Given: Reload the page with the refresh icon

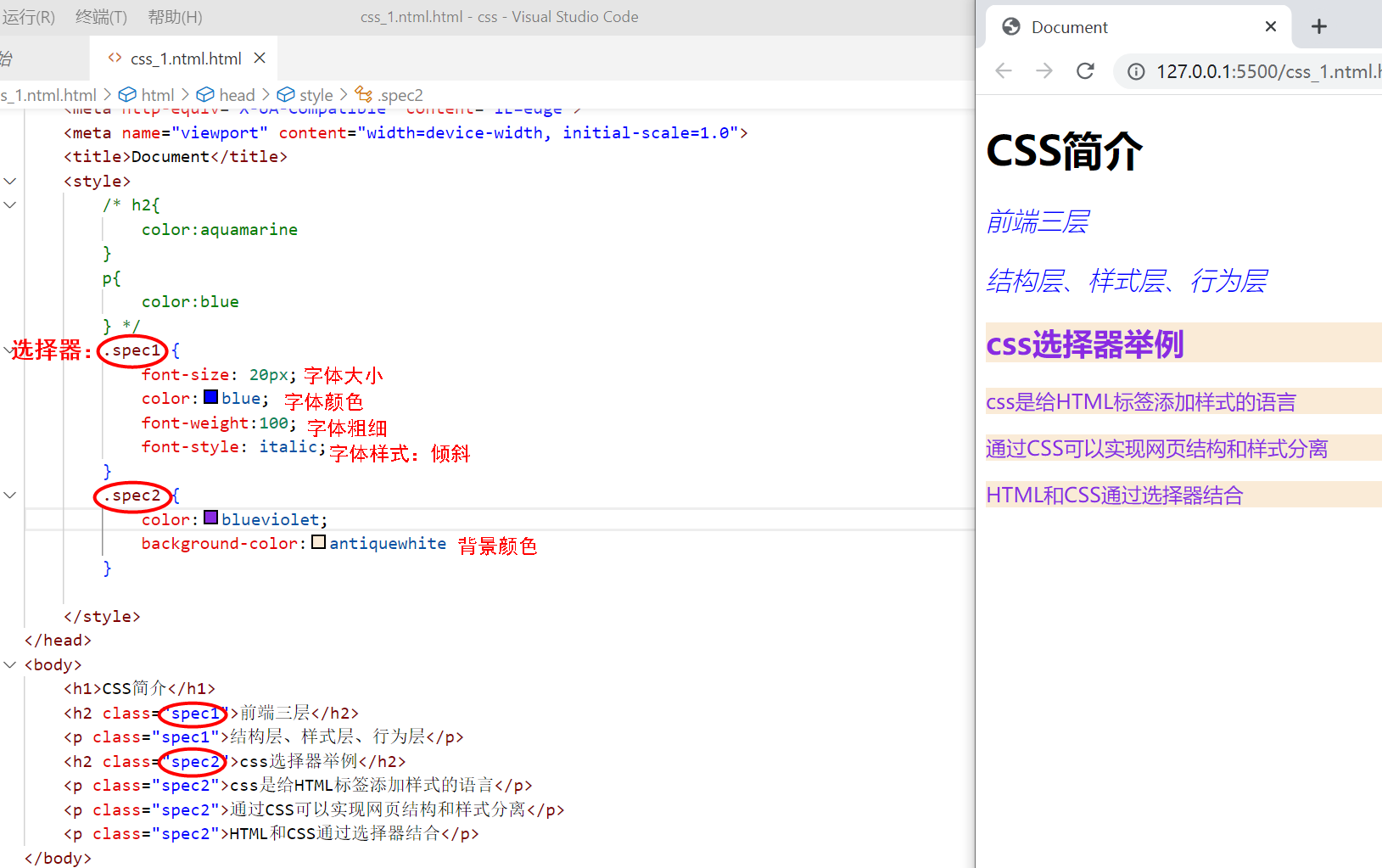Looking at the screenshot, I should coord(1084,71).
